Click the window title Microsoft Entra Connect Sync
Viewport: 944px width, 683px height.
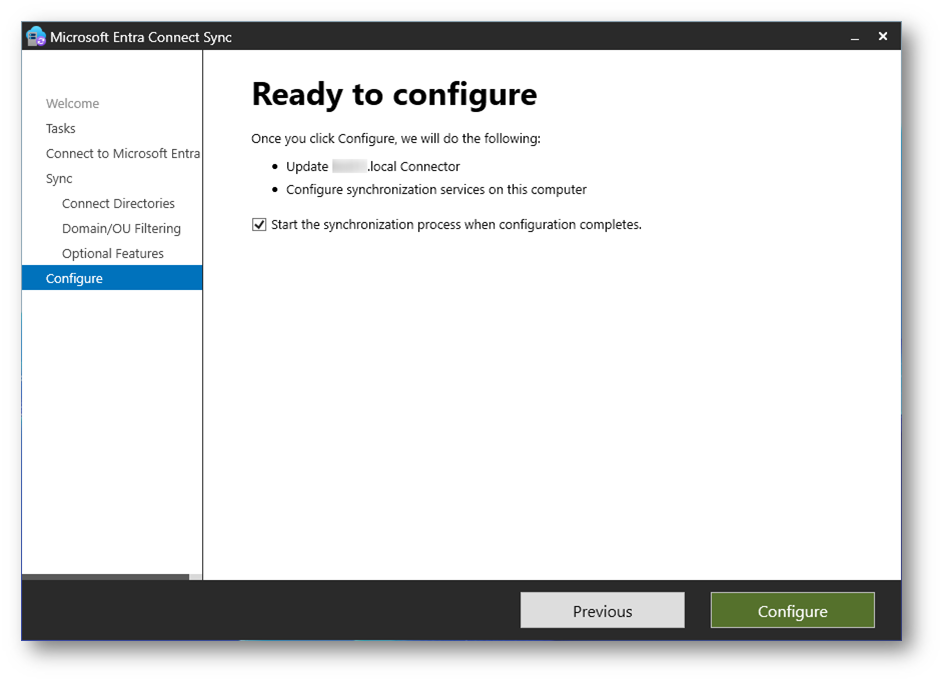141,37
